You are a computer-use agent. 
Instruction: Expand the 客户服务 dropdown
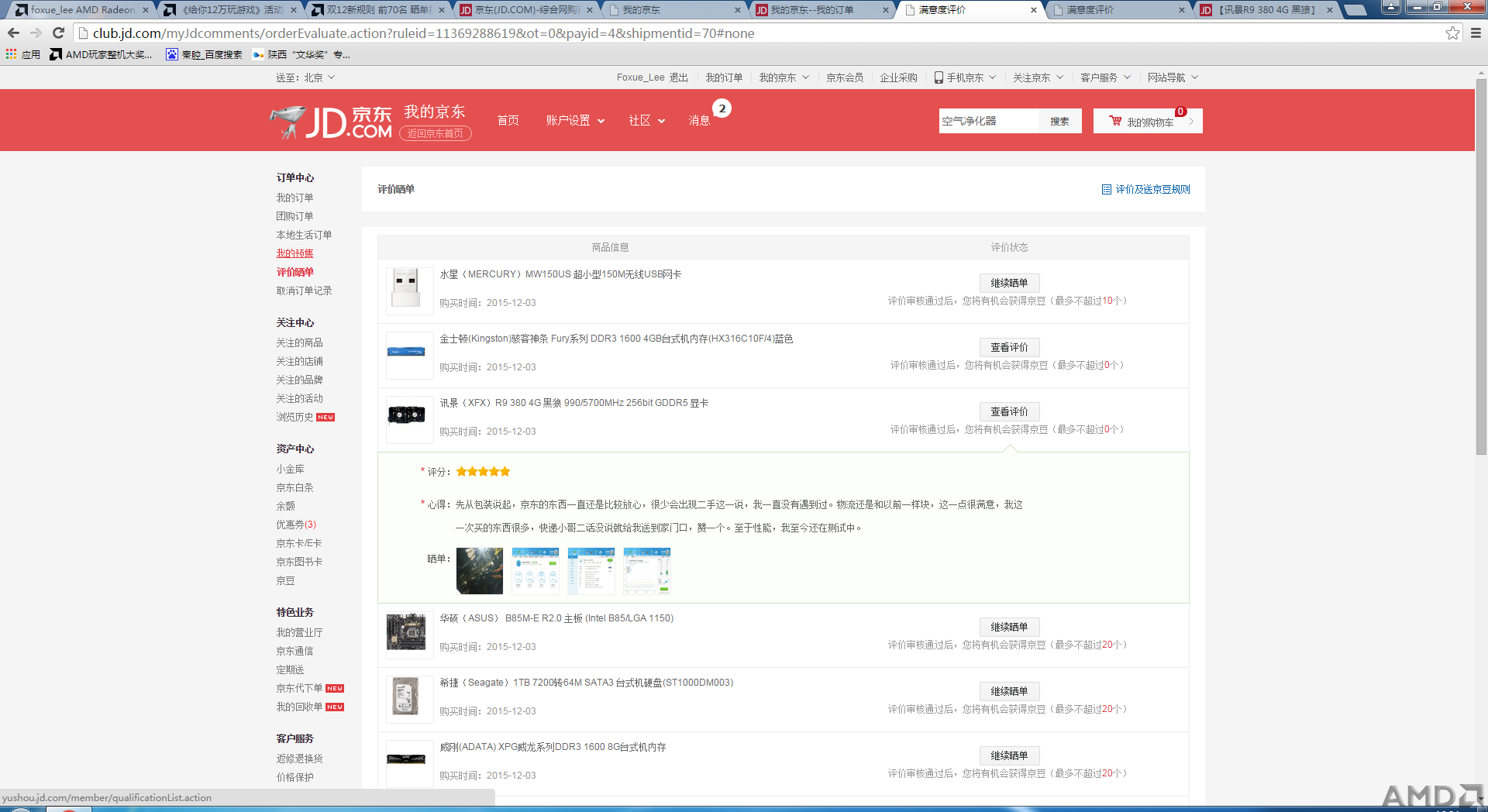coord(1105,77)
